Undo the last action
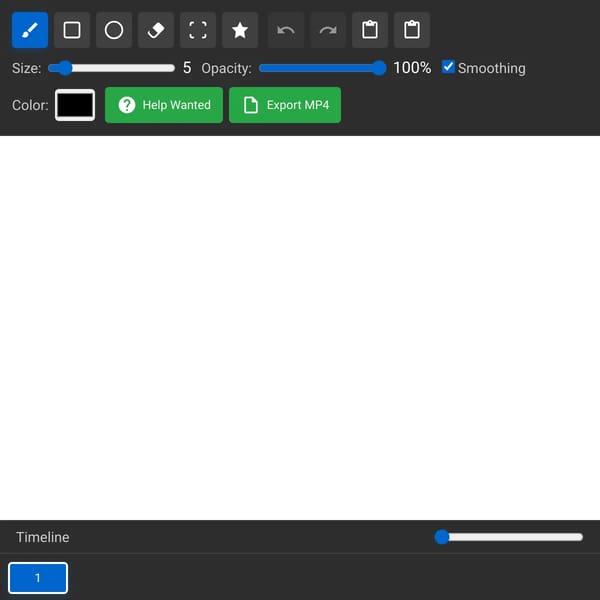The image size is (600, 600). click(286, 30)
